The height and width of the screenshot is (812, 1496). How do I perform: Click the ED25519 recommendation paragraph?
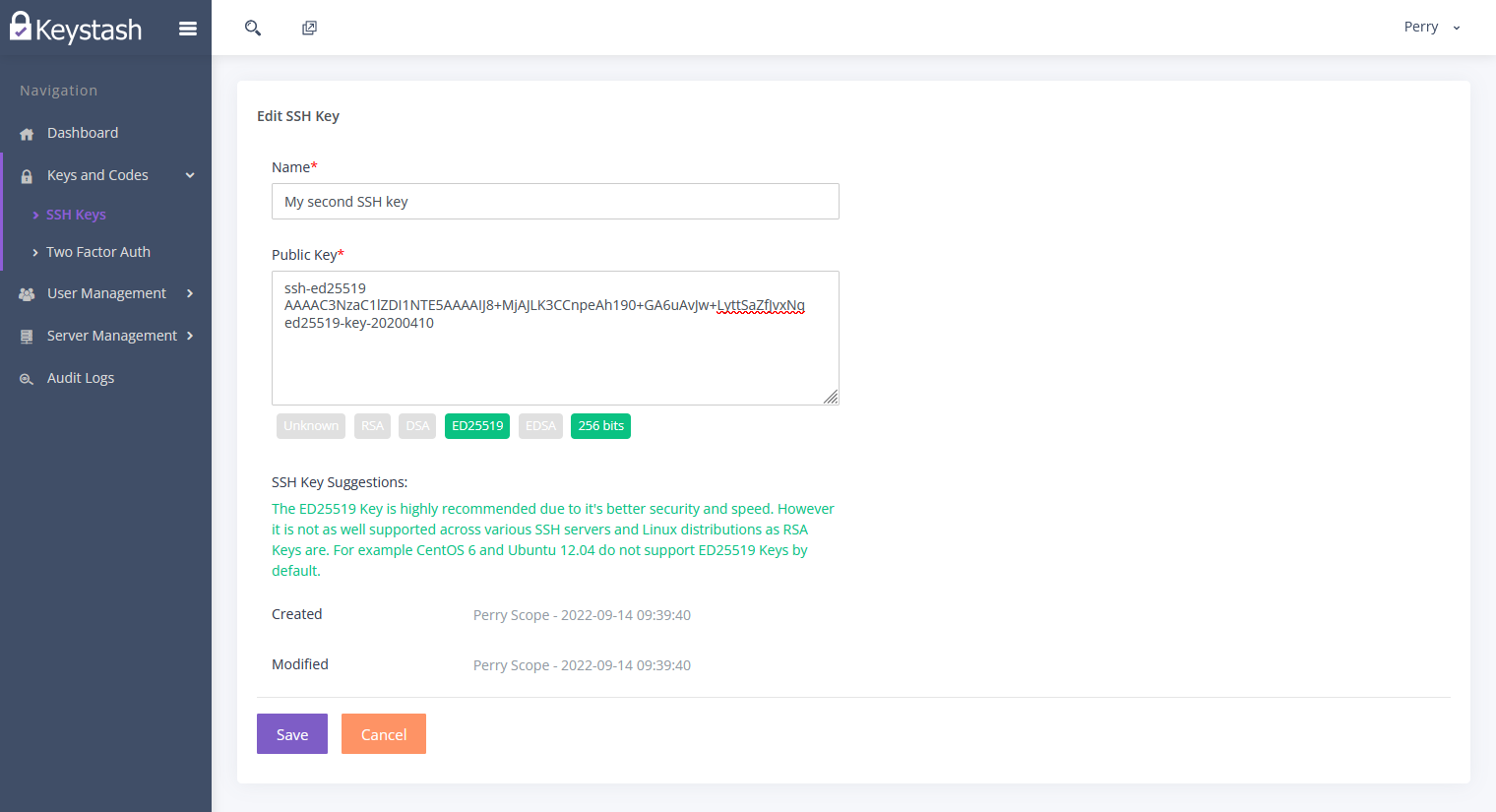tap(553, 539)
